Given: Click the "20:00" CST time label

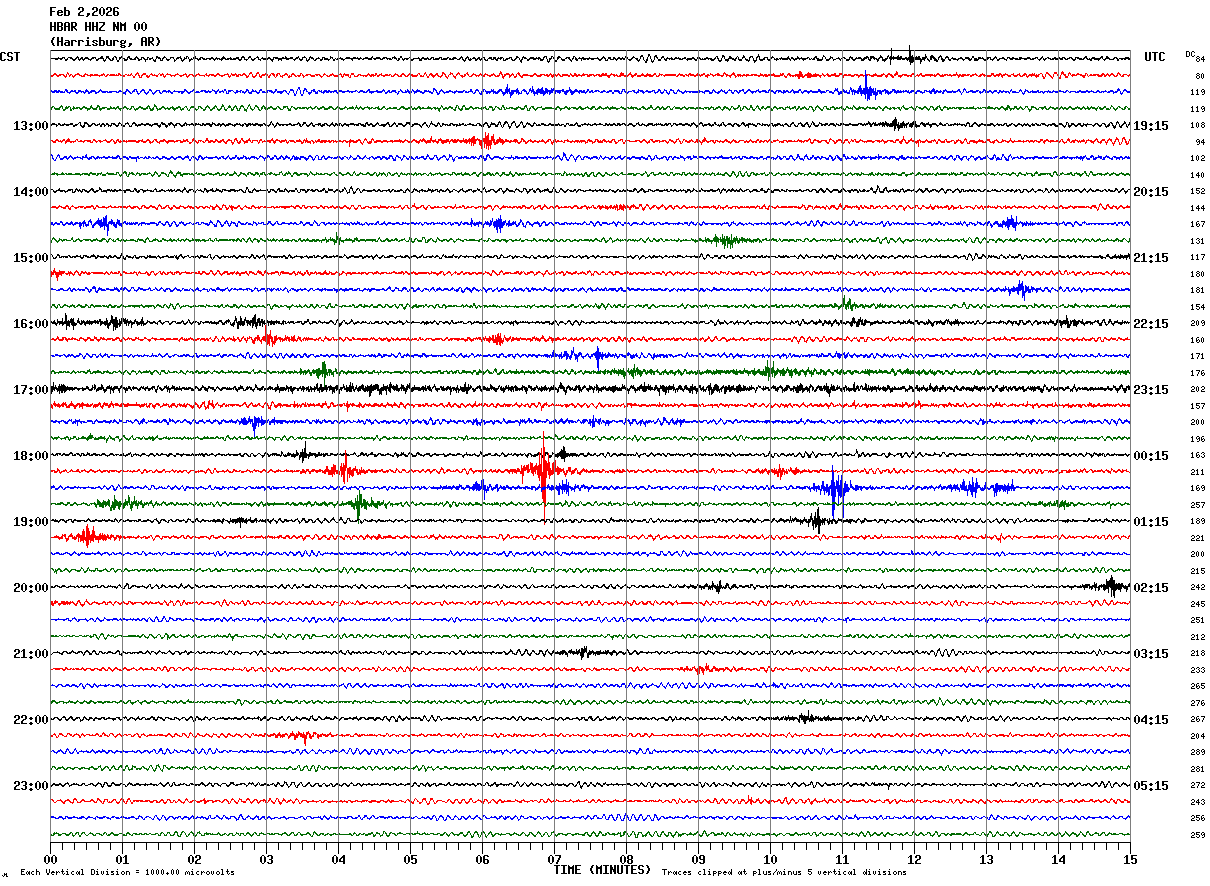Looking at the screenshot, I should point(30,588).
